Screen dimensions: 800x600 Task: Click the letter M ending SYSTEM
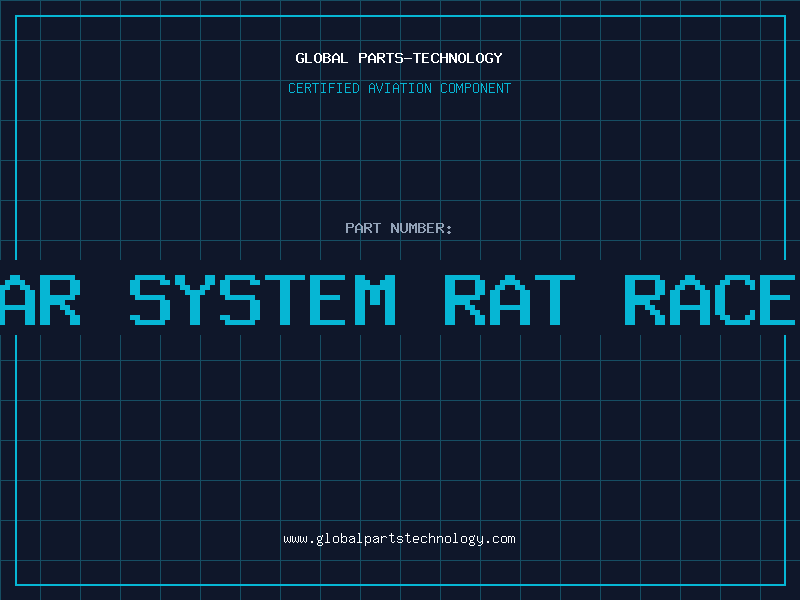coord(374,300)
